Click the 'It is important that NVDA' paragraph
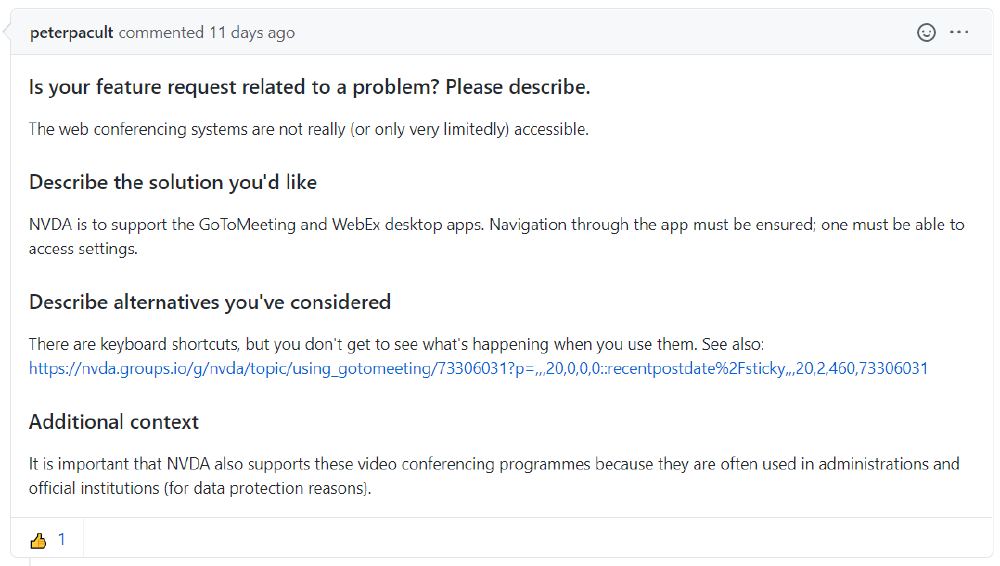 494,476
